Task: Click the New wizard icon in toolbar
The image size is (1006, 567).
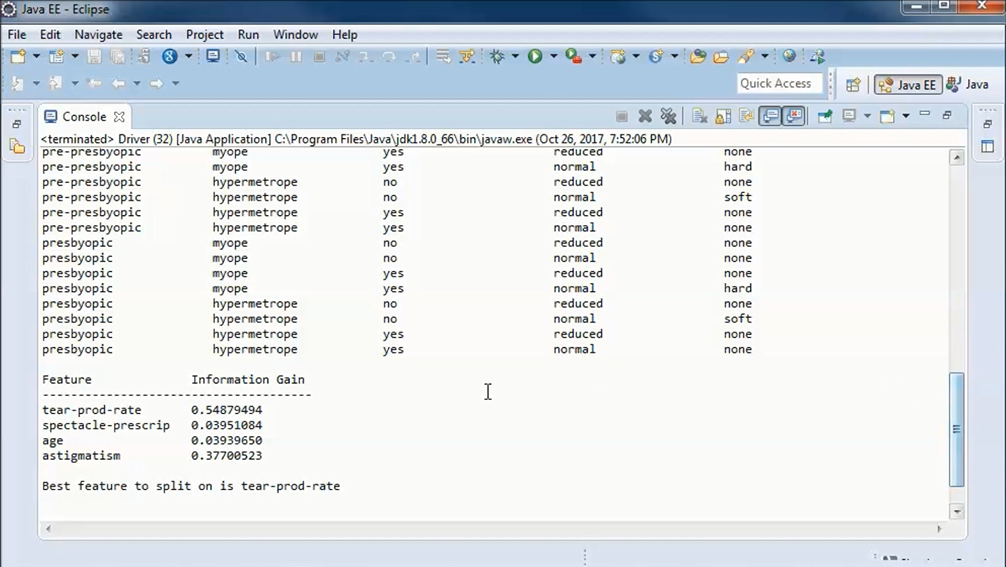Action: [18, 56]
